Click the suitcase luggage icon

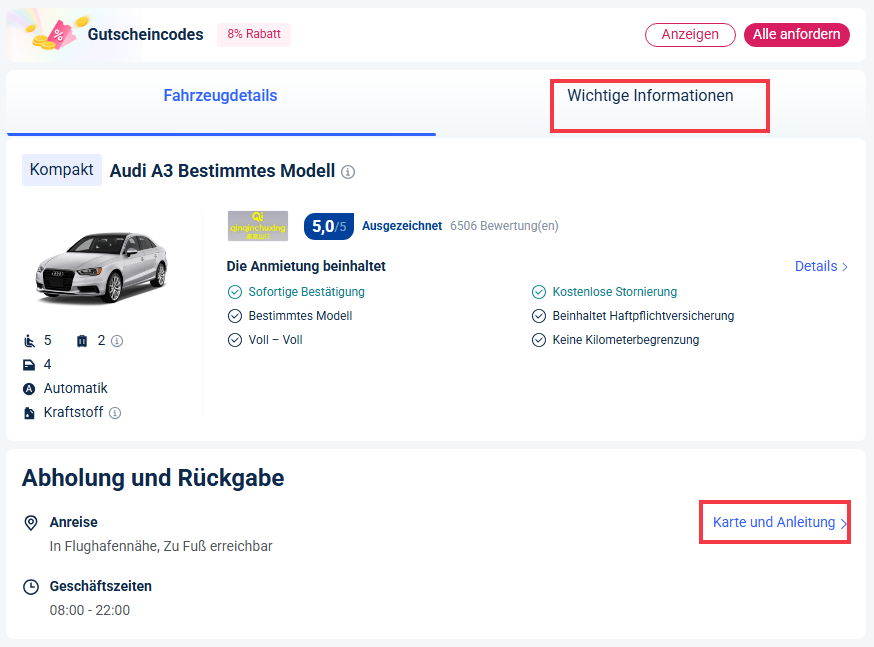[x=82, y=340]
